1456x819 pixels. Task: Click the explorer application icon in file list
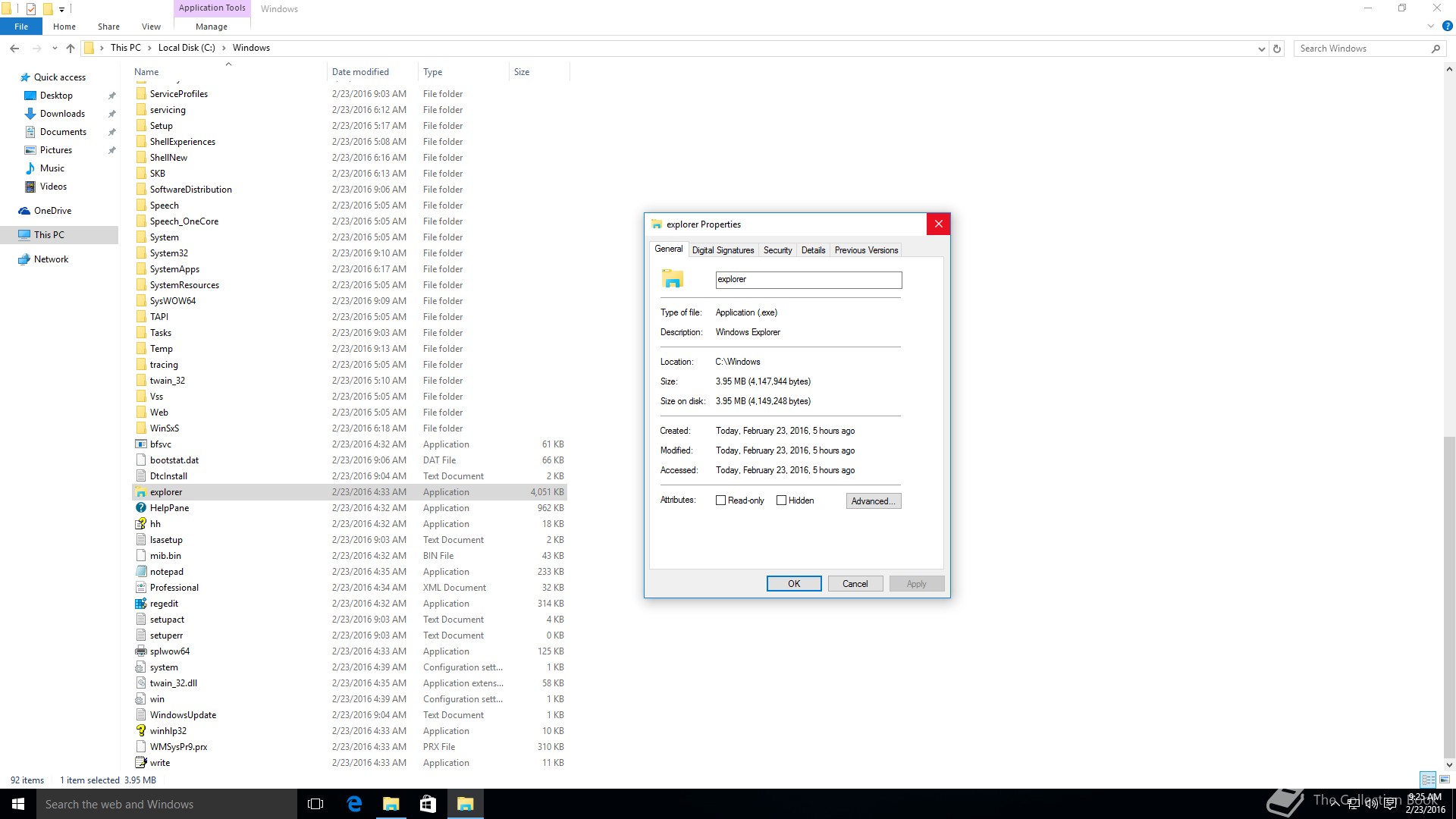pyautogui.click(x=141, y=492)
